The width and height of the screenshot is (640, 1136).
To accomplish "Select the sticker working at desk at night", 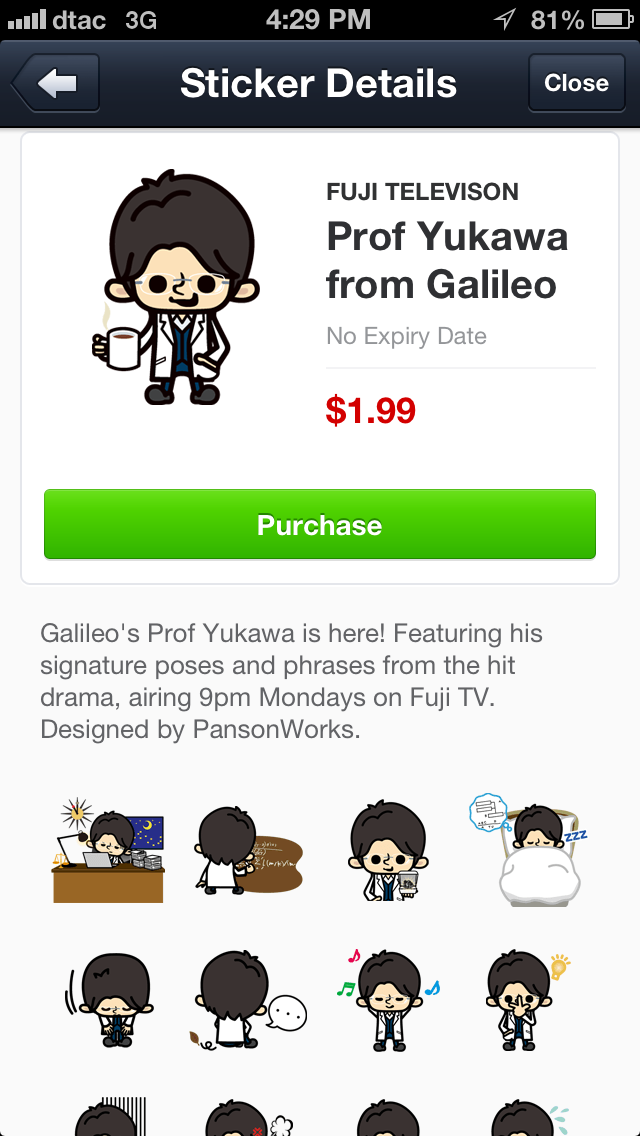I will 108,851.
